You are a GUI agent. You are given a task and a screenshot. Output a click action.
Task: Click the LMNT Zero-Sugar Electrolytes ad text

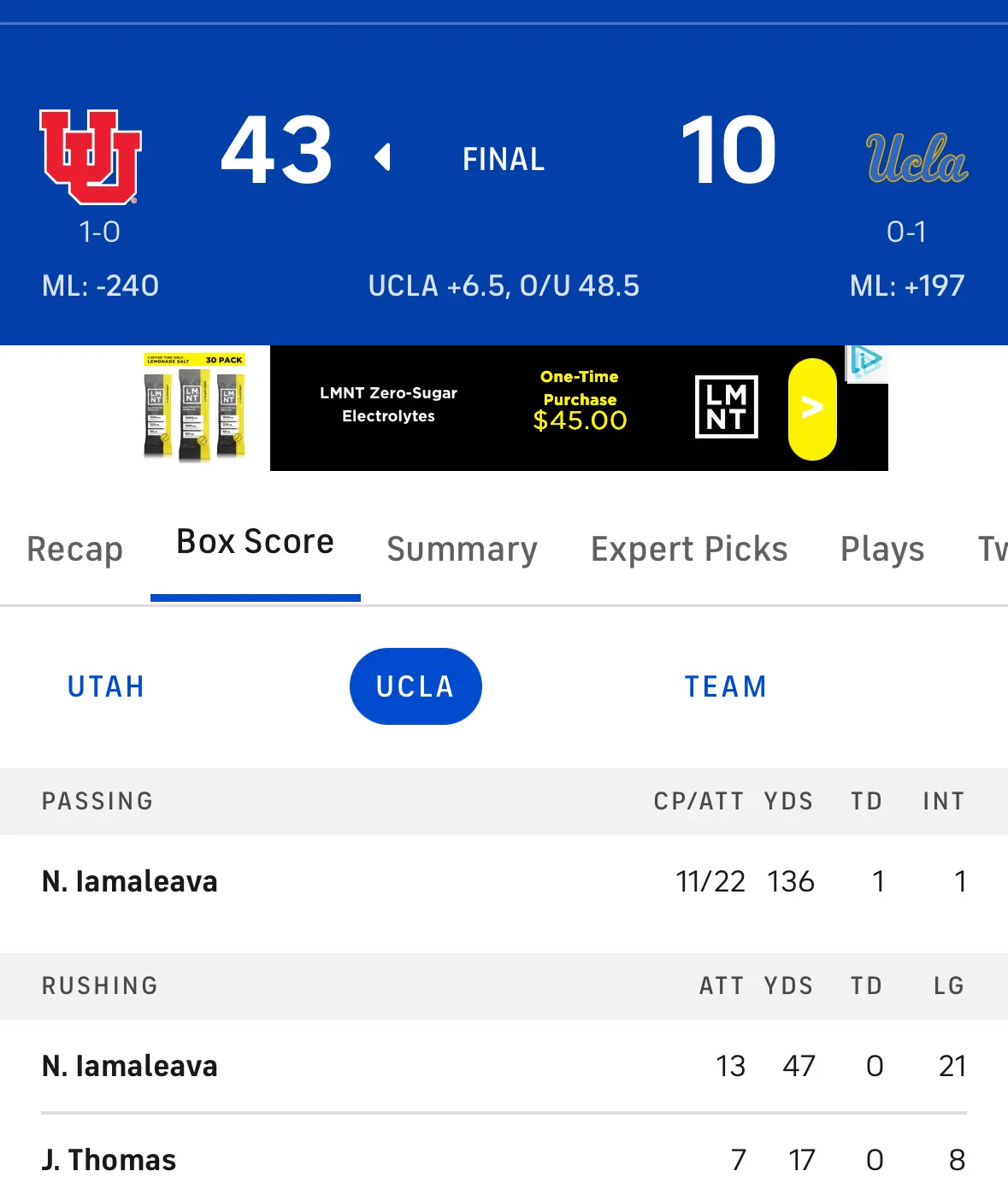[388, 404]
